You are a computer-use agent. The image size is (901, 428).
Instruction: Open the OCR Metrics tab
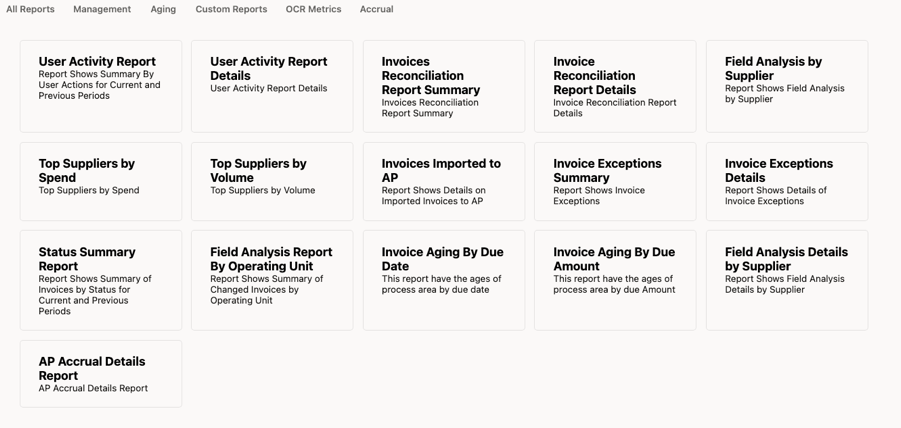pos(313,9)
